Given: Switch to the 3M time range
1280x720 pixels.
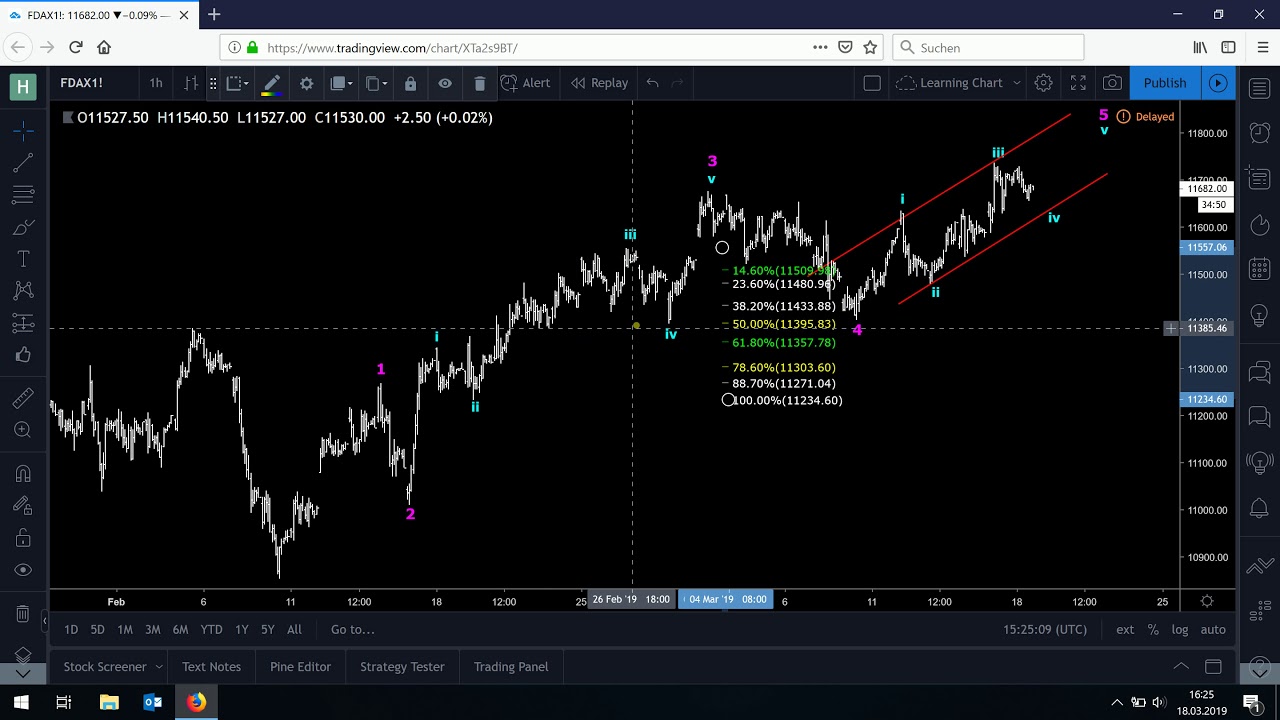Looking at the screenshot, I should pos(153,629).
